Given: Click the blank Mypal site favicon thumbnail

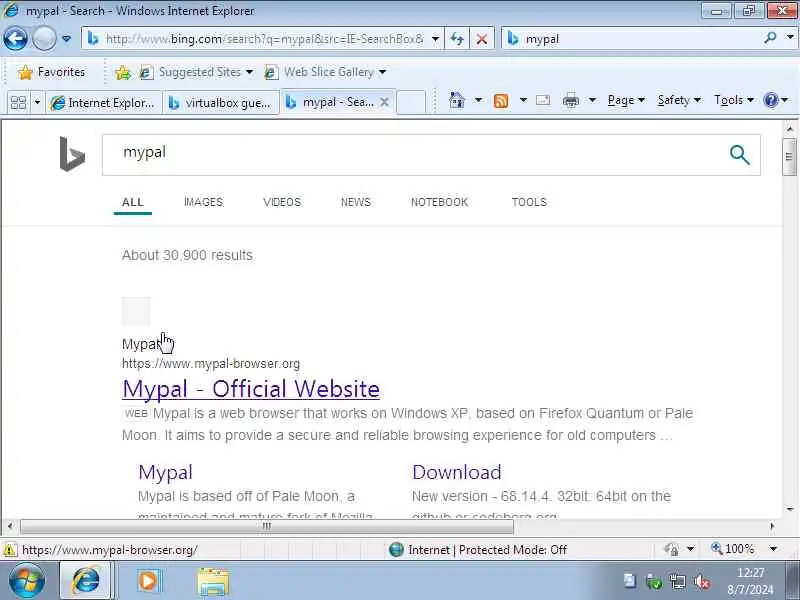Looking at the screenshot, I should (136, 311).
